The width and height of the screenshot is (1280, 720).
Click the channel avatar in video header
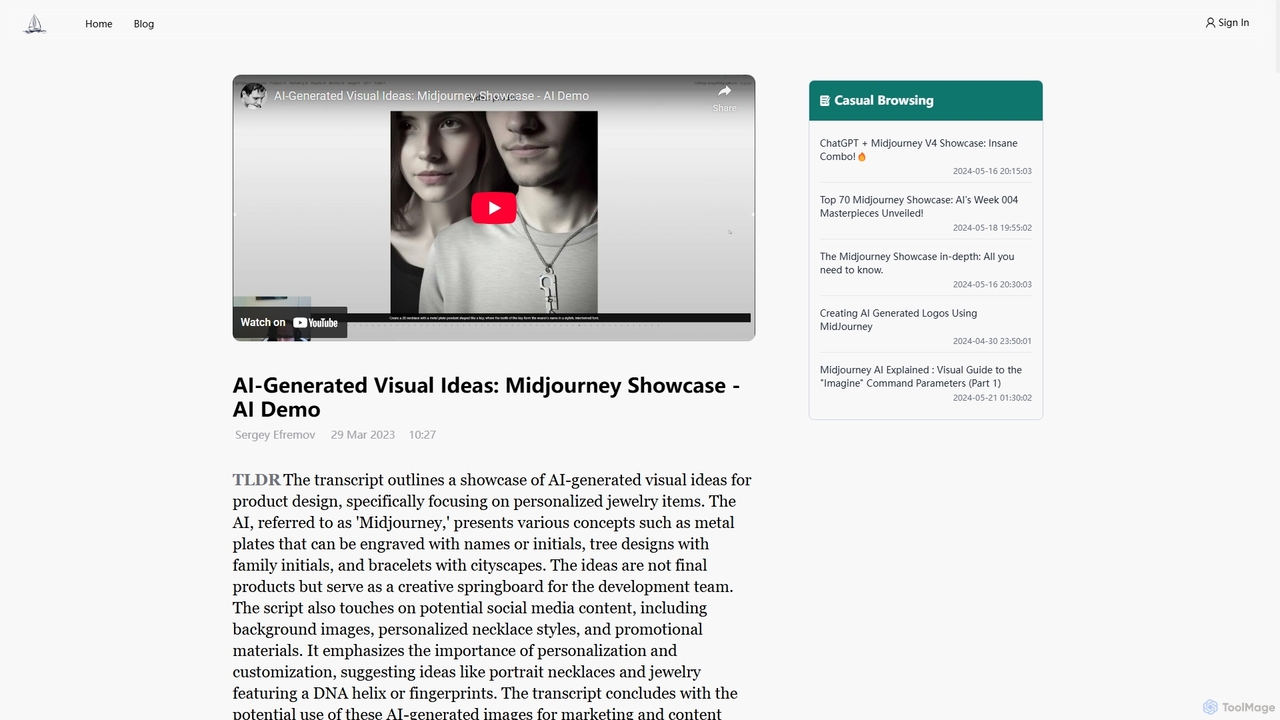[x=254, y=96]
